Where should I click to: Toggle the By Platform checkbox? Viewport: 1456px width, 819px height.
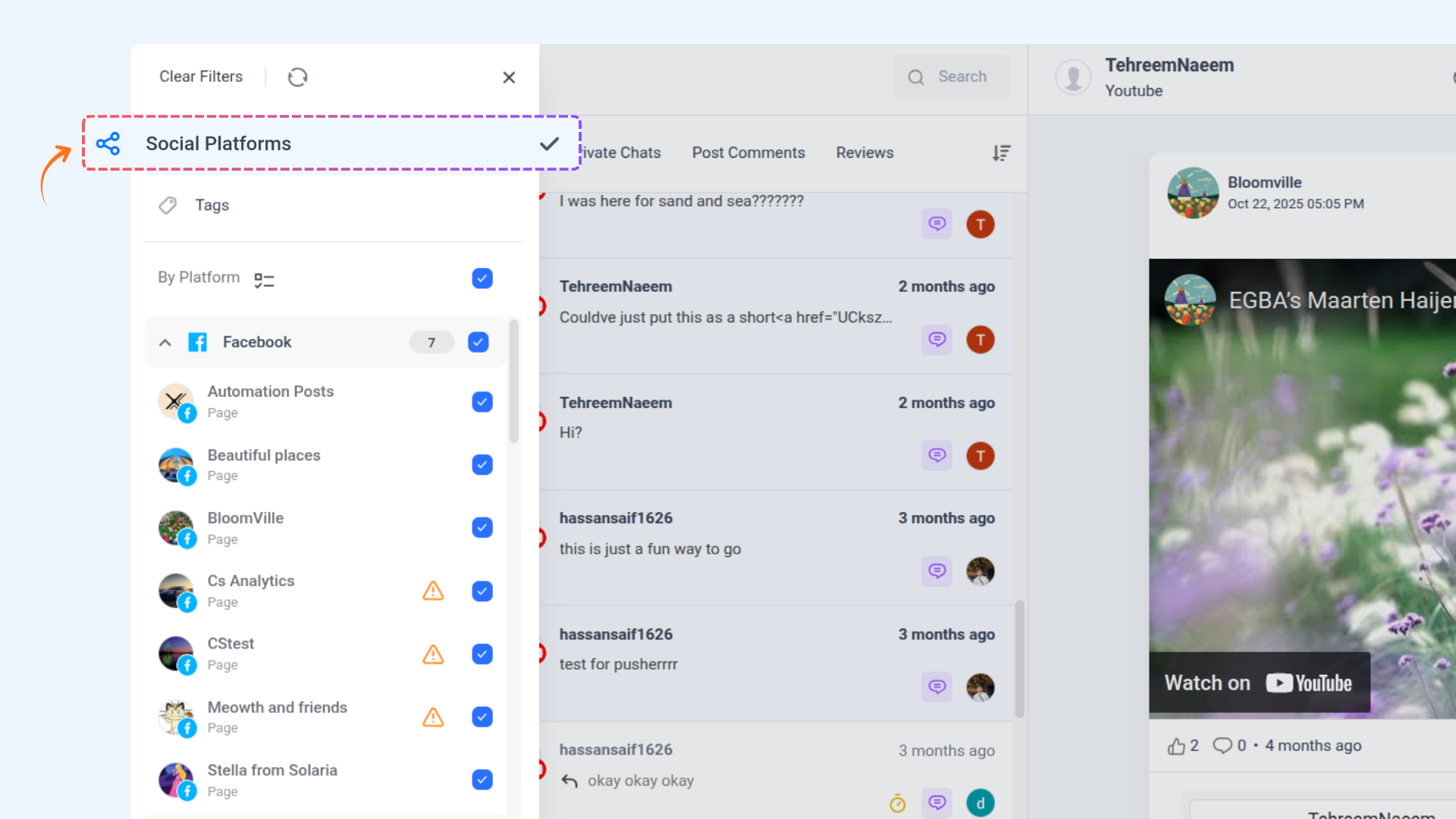coord(482,278)
